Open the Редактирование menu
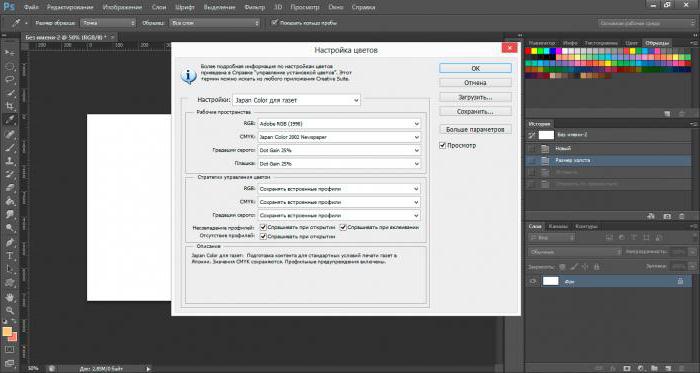This screenshot has width=700, height=373. pos(70,7)
